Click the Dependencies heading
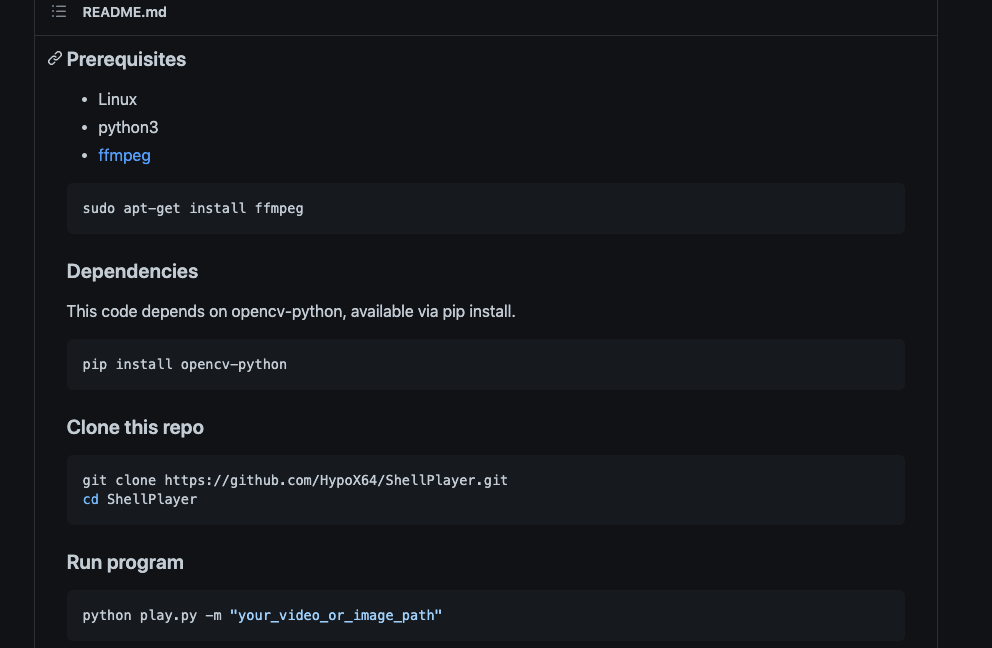 tap(132, 271)
